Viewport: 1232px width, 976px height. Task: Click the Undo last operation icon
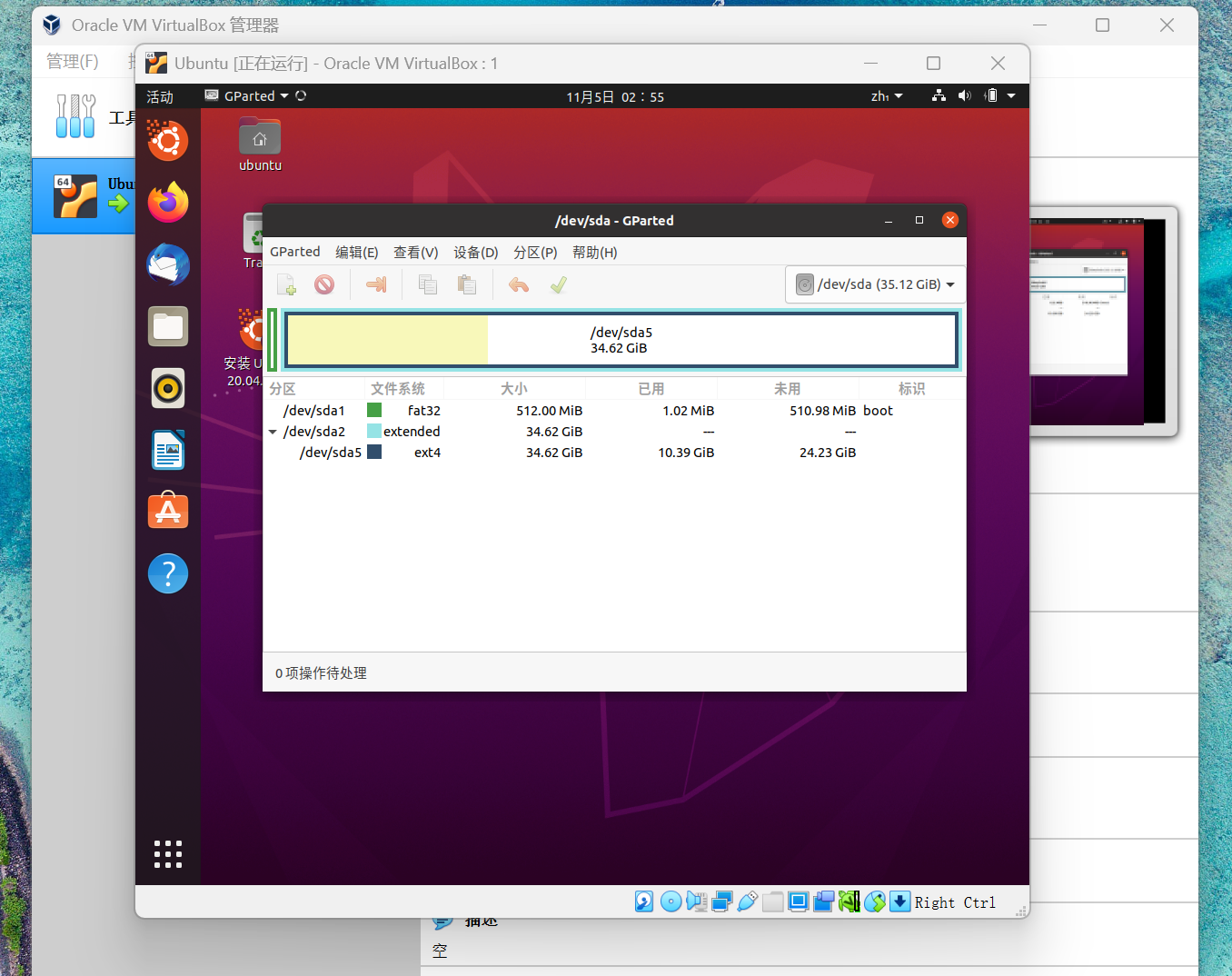pyautogui.click(x=519, y=285)
